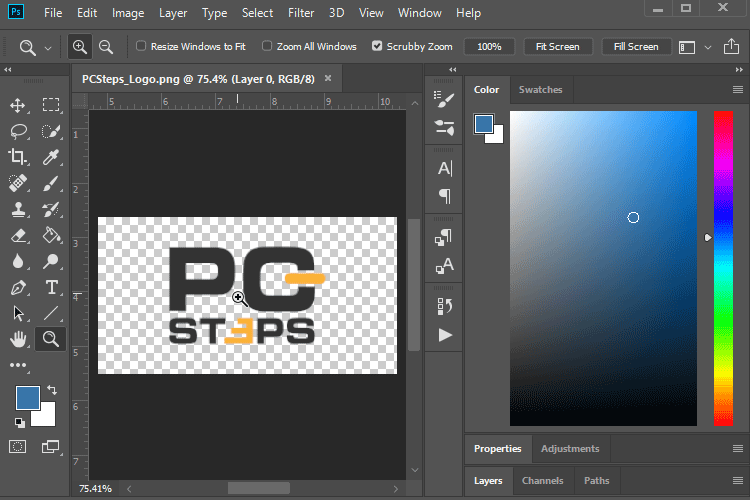750x500 pixels.
Task: Change the screen mode
Action: click(51, 447)
